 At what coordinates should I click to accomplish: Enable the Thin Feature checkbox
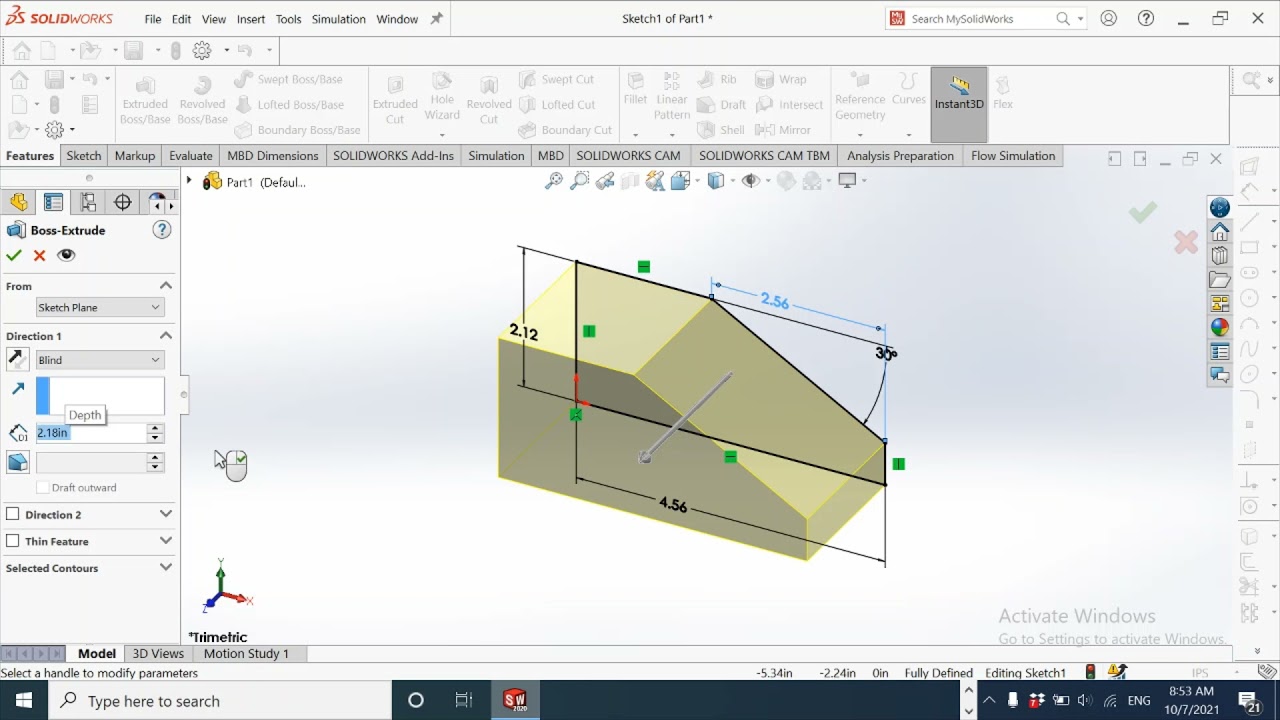coord(13,541)
